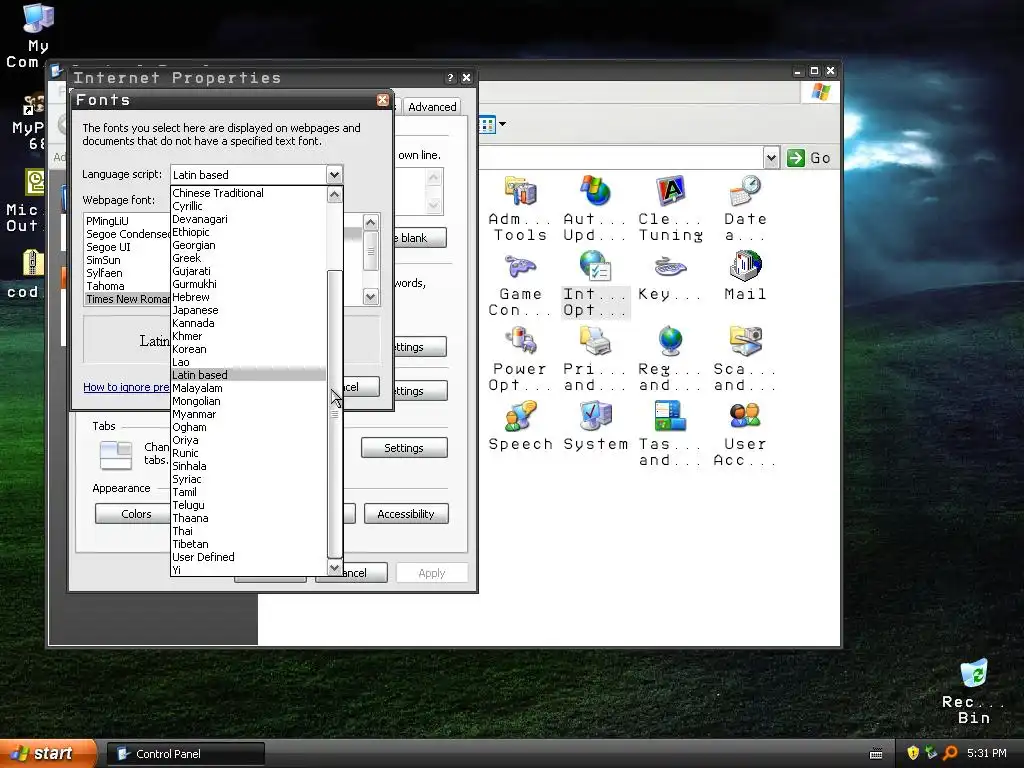
Task: Click the green Go arrow button
Action: click(795, 157)
